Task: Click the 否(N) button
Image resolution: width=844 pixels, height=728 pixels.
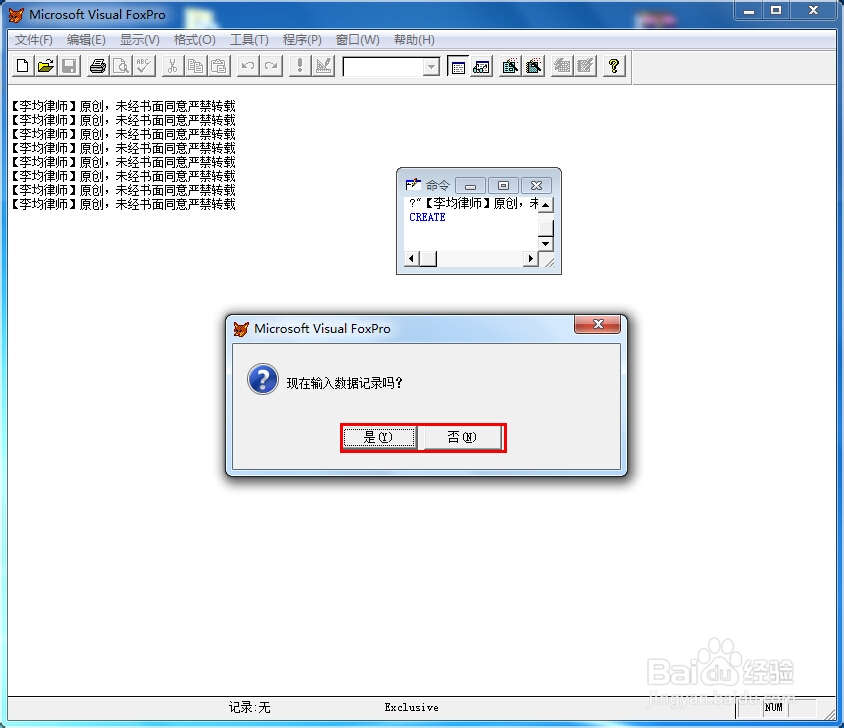Action: coord(462,437)
